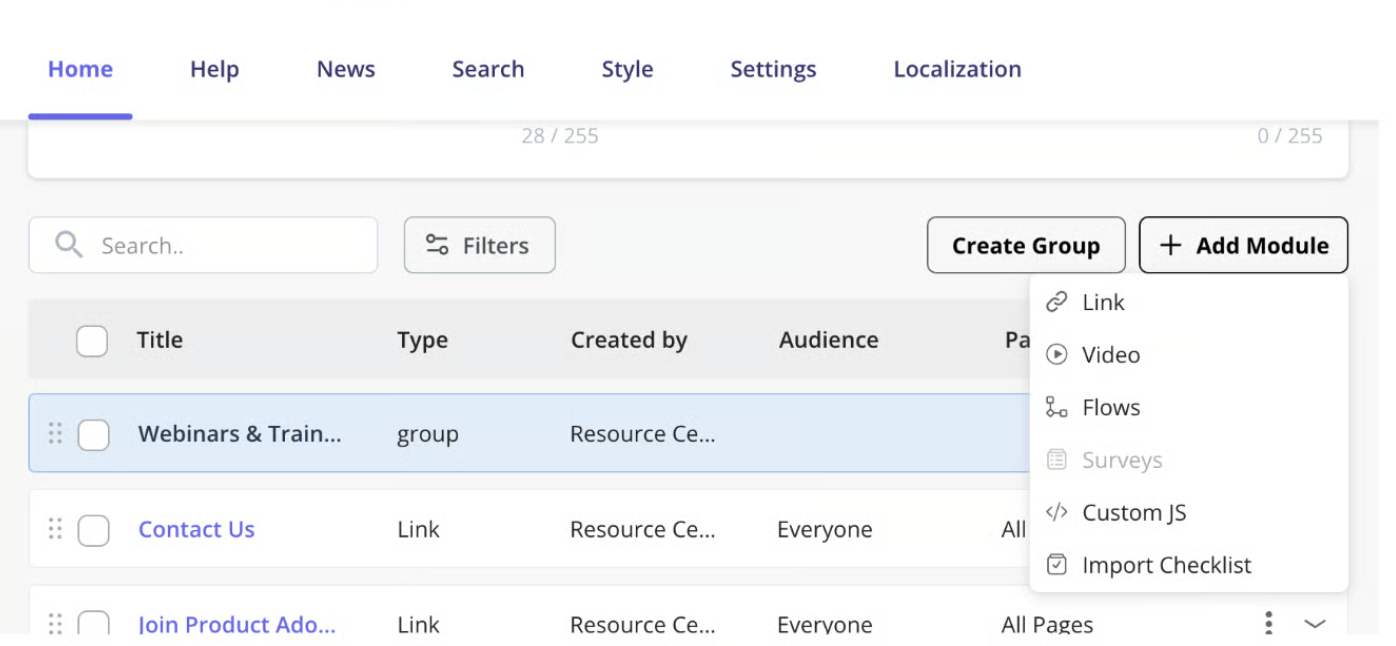Click the Custom JS code brackets icon
Viewport: 1396px width, 646px height.
(1056, 512)
